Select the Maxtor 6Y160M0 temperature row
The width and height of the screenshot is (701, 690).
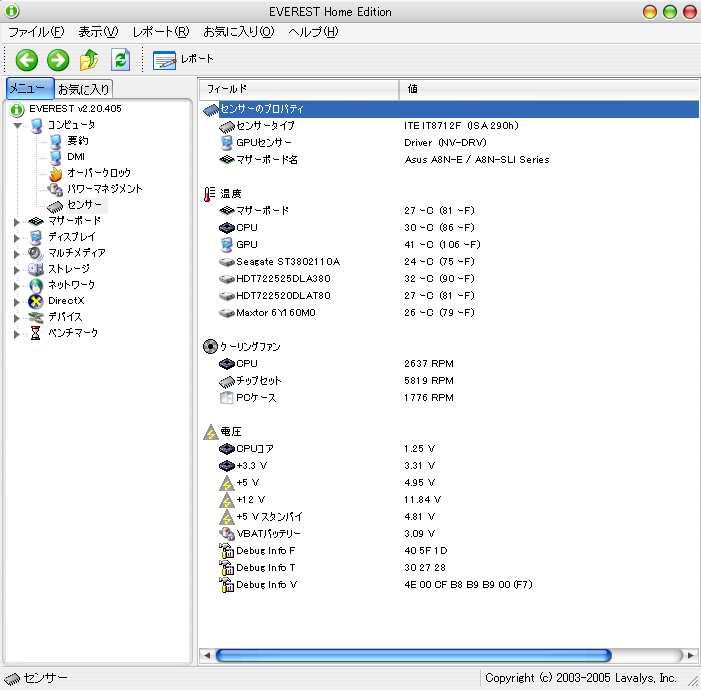pos(450,313)
